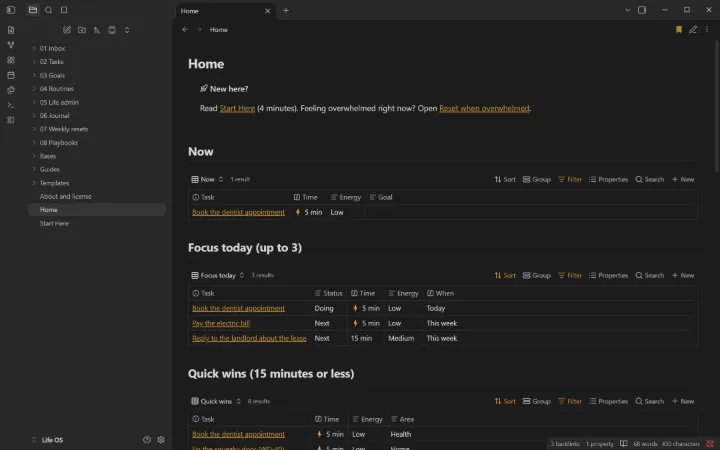The image size is (720, 450).
Task: Open the Focus today view selector
Action: [218, 276]
